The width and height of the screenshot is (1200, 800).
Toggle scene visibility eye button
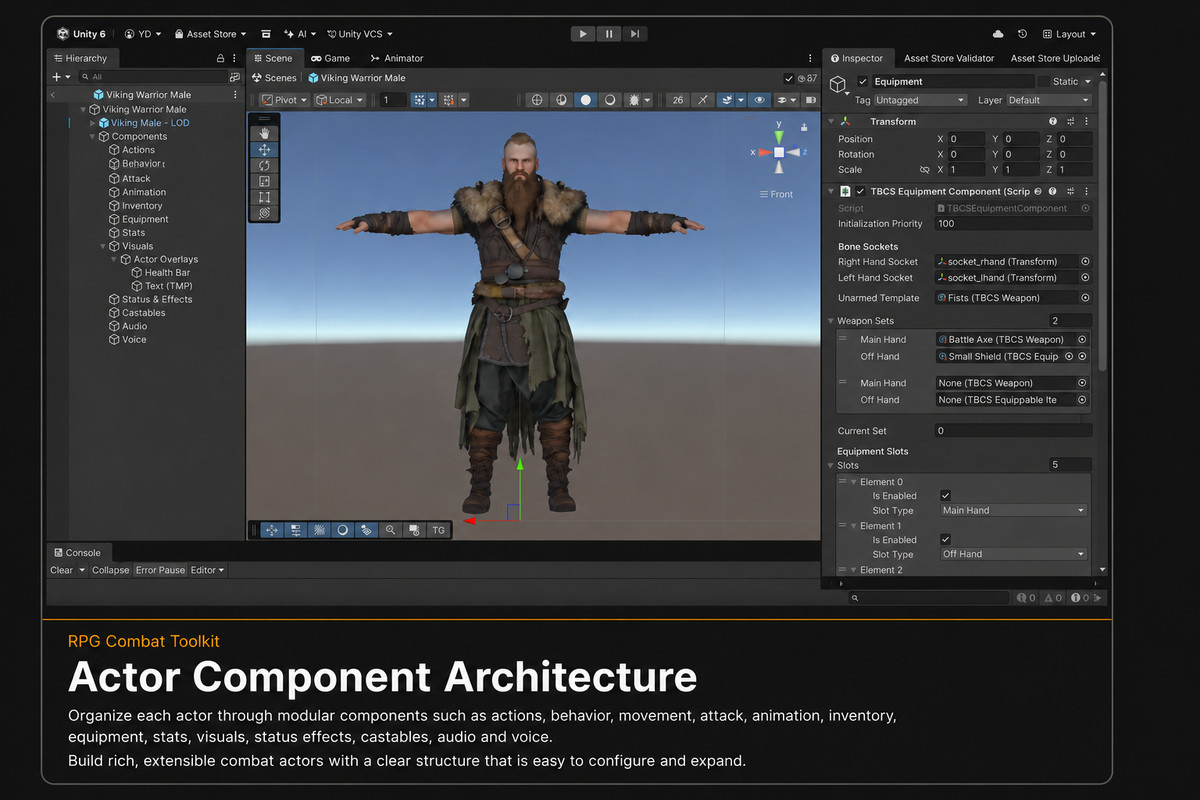[x=759, y=100]
